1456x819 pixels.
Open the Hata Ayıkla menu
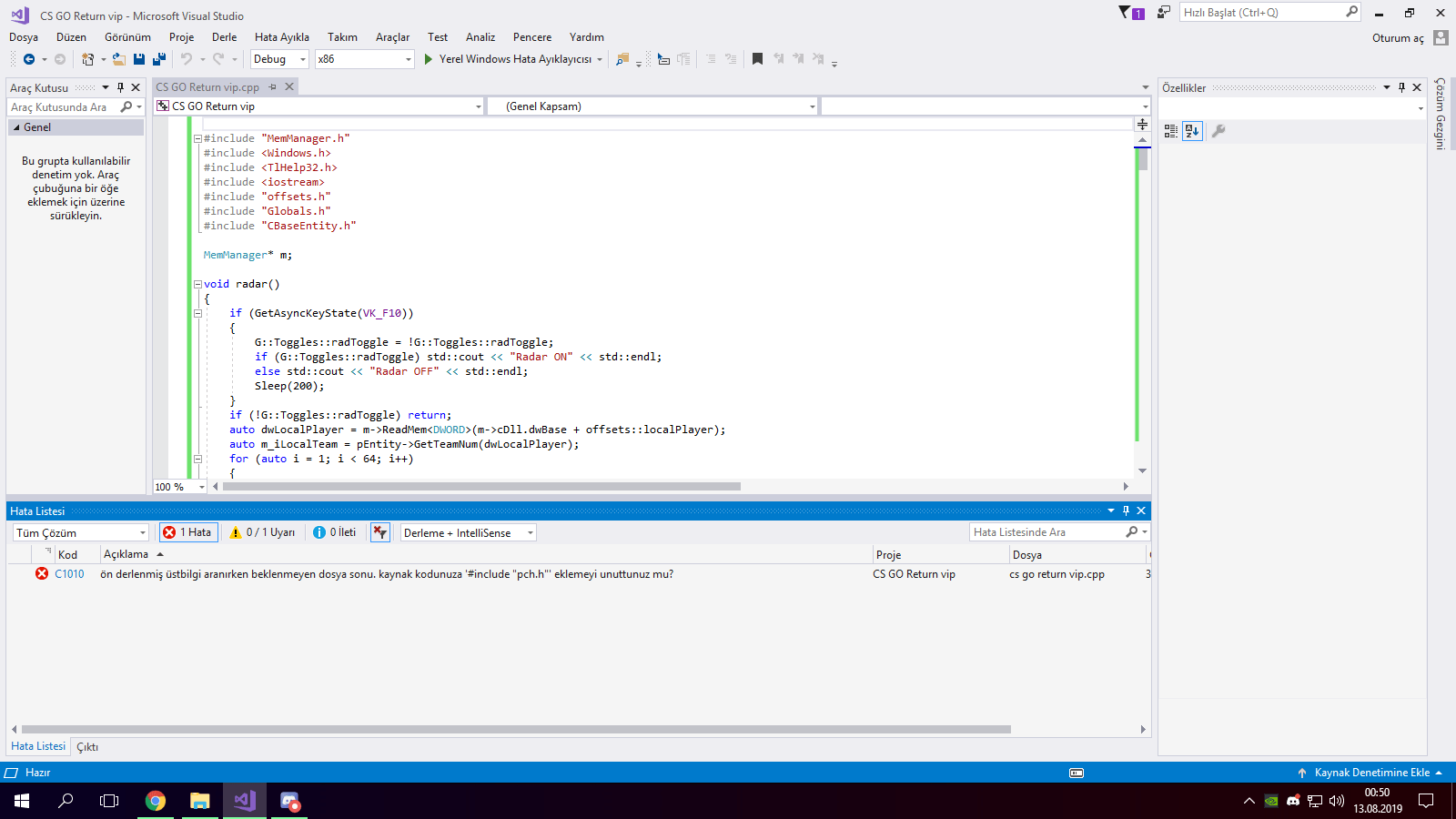[282, 37]
